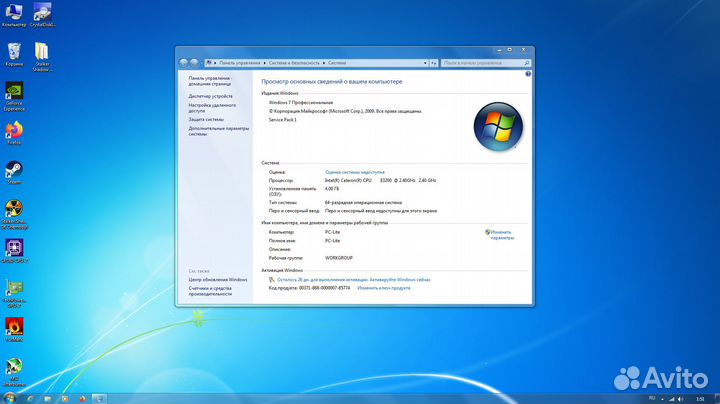Screen dimensions: 720x404
Task: Open Защита системы link
Action: [206, 119]
